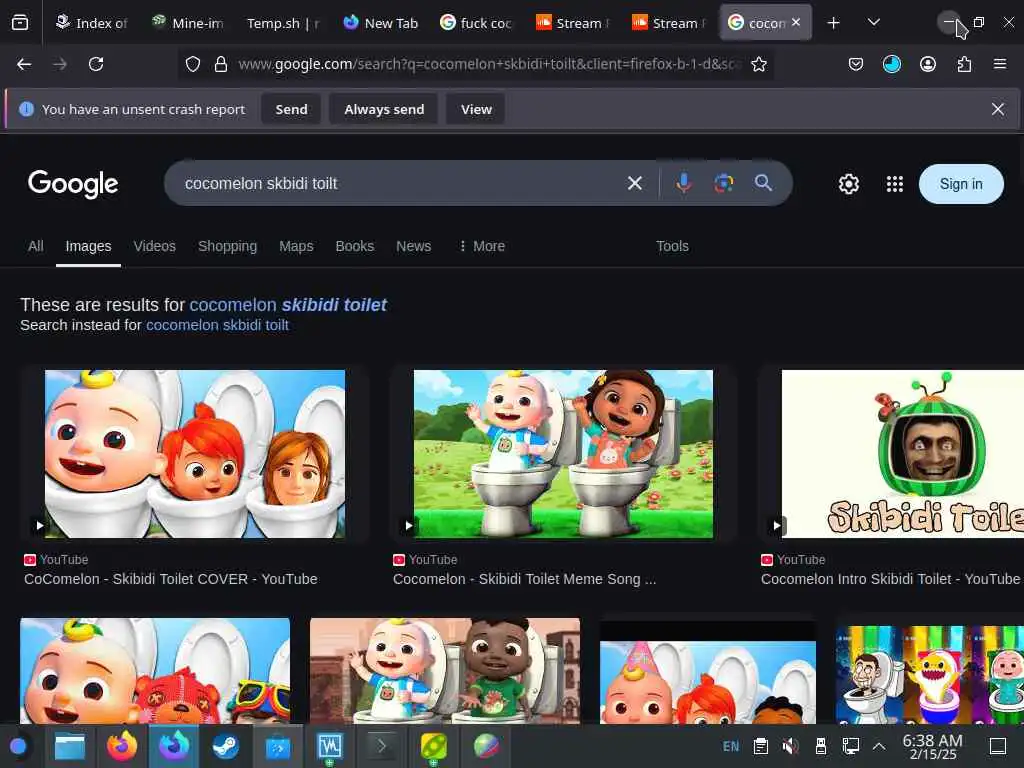
Task: Reload the current page
Action: coord(96,64)
